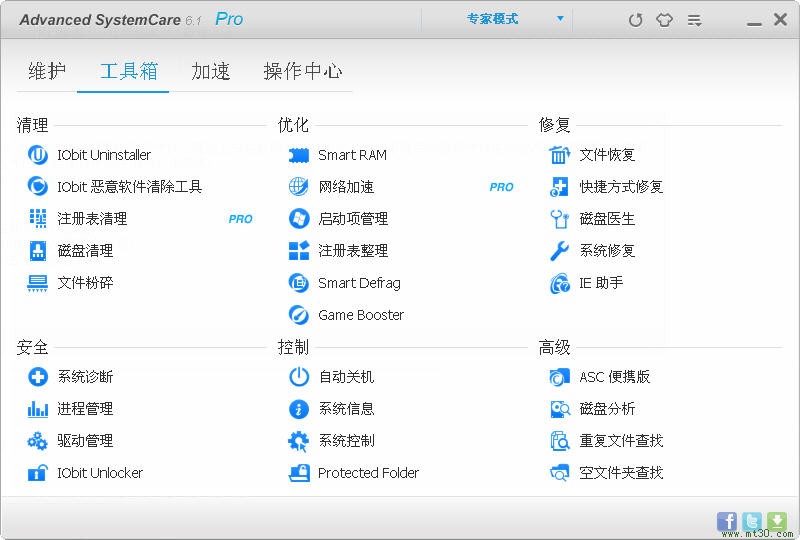Open the options menu lines icon
The image size is (800, 540).
(694, 20)
